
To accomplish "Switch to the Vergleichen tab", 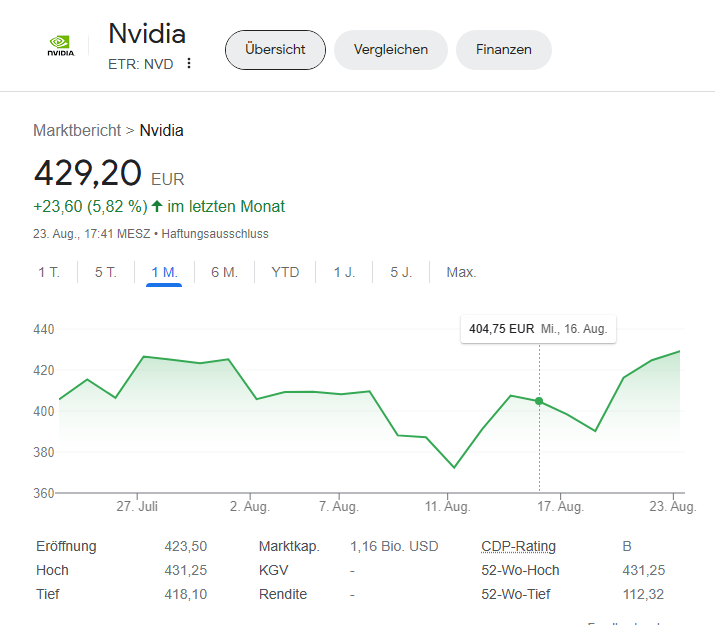I will click(391, 50).
